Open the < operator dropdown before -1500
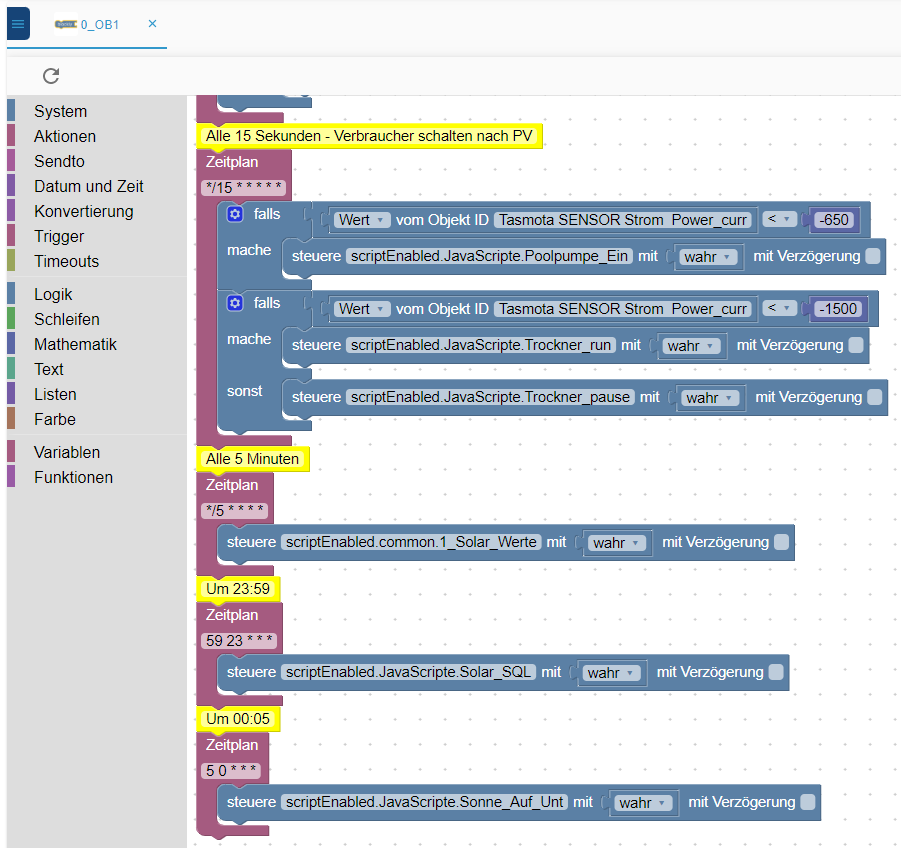The height and width of the screenshot is (848, 901). coord(780,309)
